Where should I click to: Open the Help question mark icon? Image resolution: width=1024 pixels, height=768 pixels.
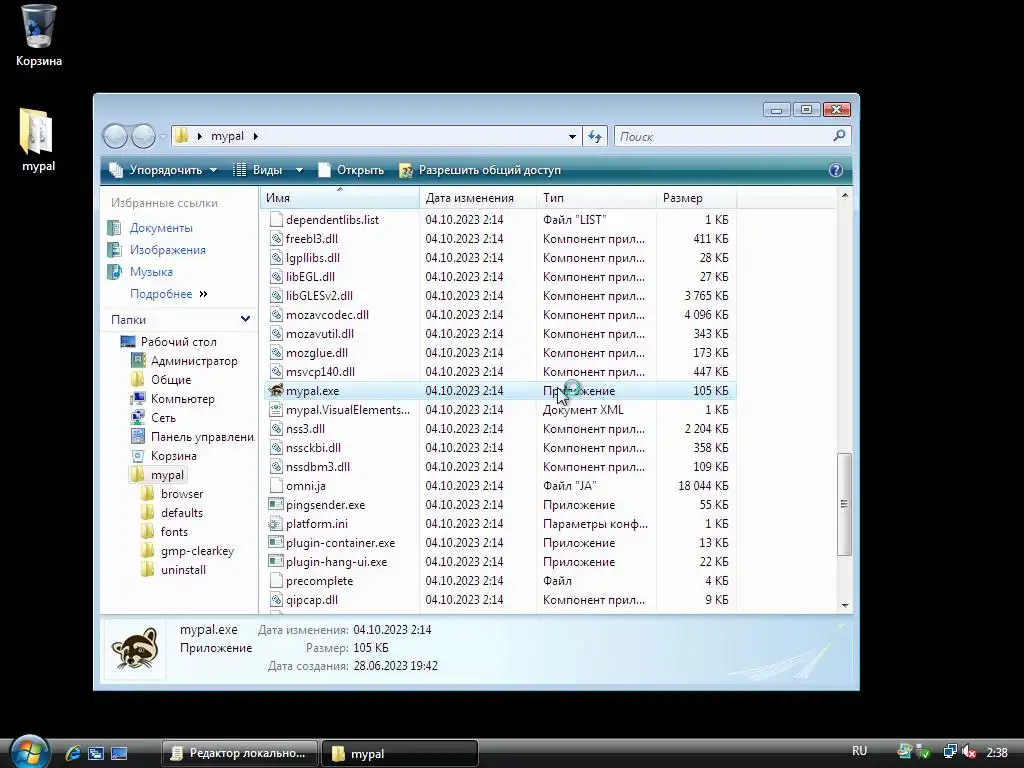[835, 170]
